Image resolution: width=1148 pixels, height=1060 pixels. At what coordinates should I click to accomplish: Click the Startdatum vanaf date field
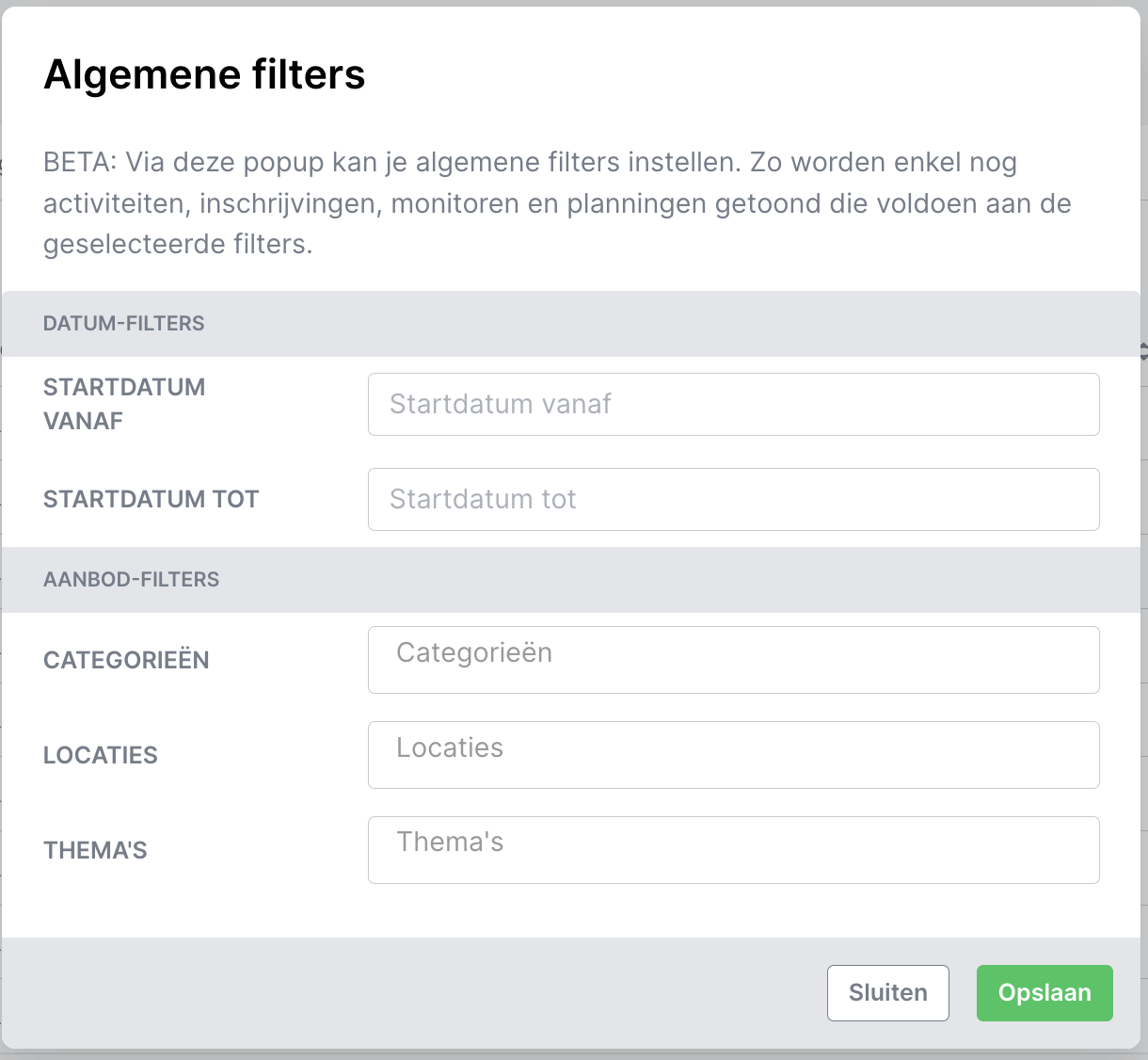click(733, 405)
